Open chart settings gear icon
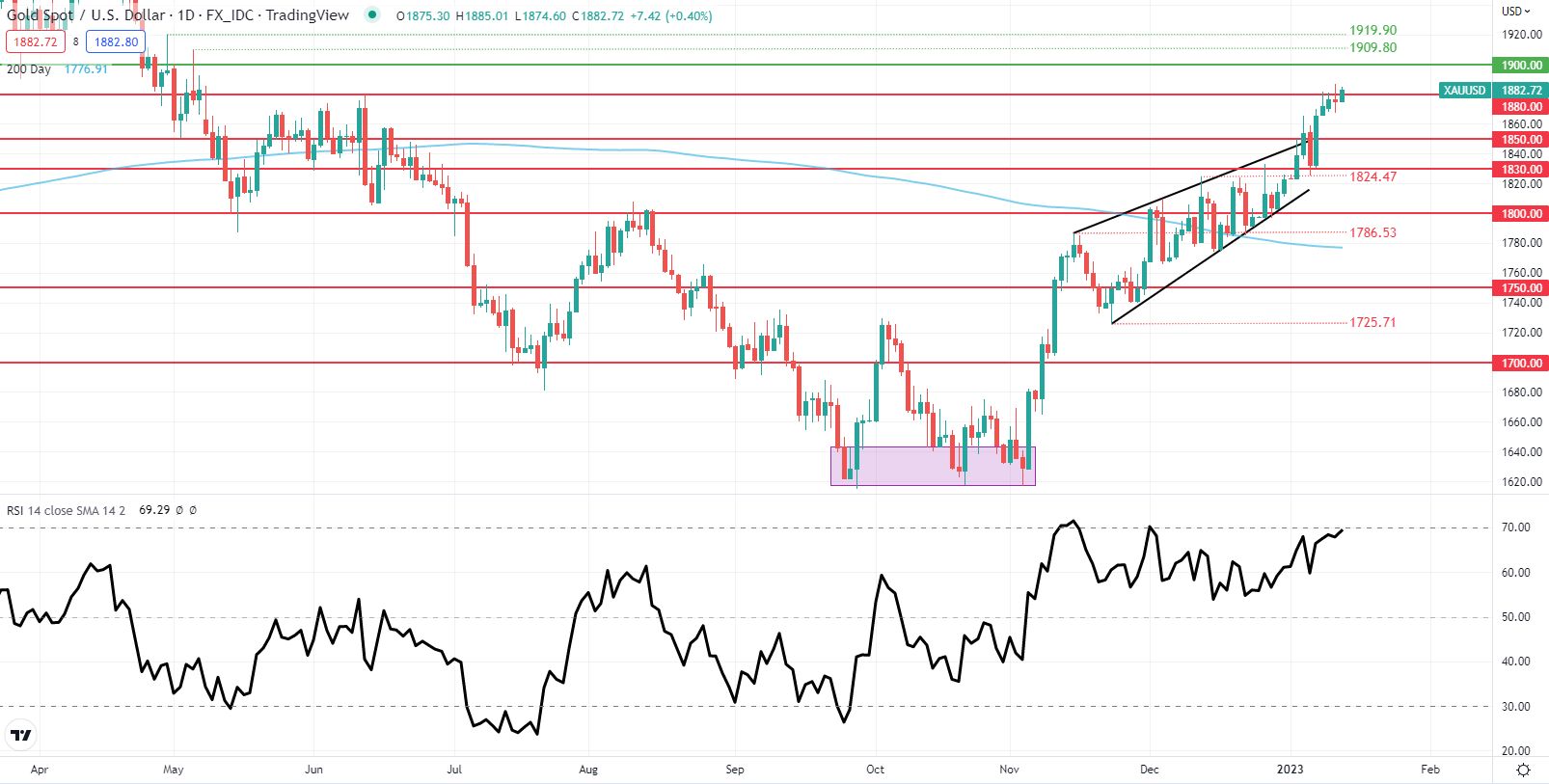The width and height of the screenshot is (1549, 784). [1523, 770]
